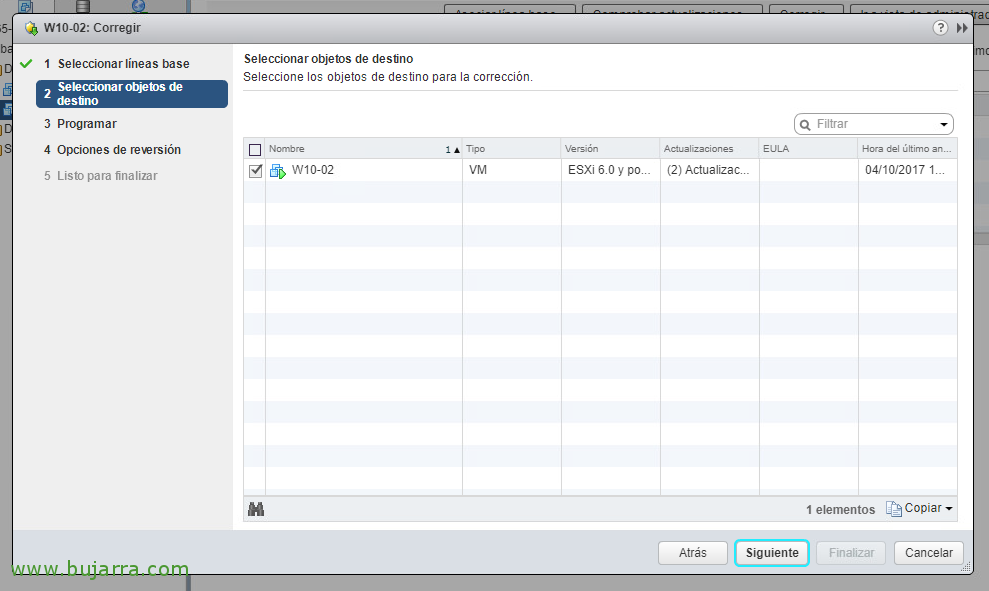Toggle the select-all checkbox in table header
The image size is (989, 591).
[x=255, y=149]
